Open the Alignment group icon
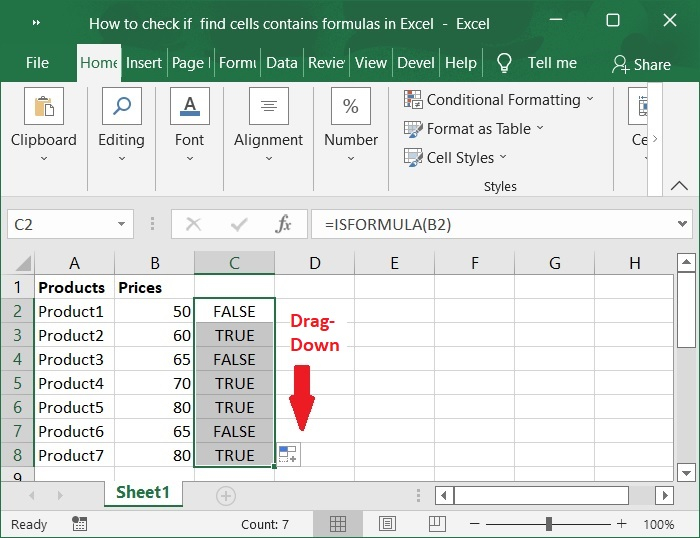This screenshot has height=538, width=700. (x=268, y=107)
